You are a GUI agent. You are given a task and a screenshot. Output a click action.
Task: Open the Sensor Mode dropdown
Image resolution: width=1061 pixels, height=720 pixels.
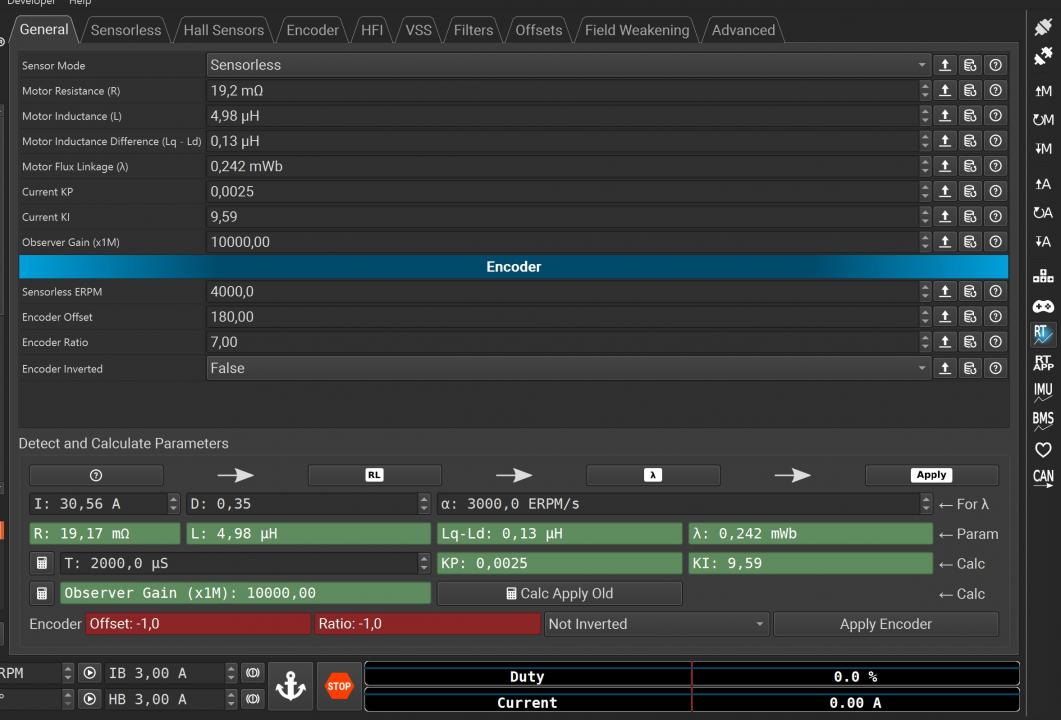coord(568,65)
